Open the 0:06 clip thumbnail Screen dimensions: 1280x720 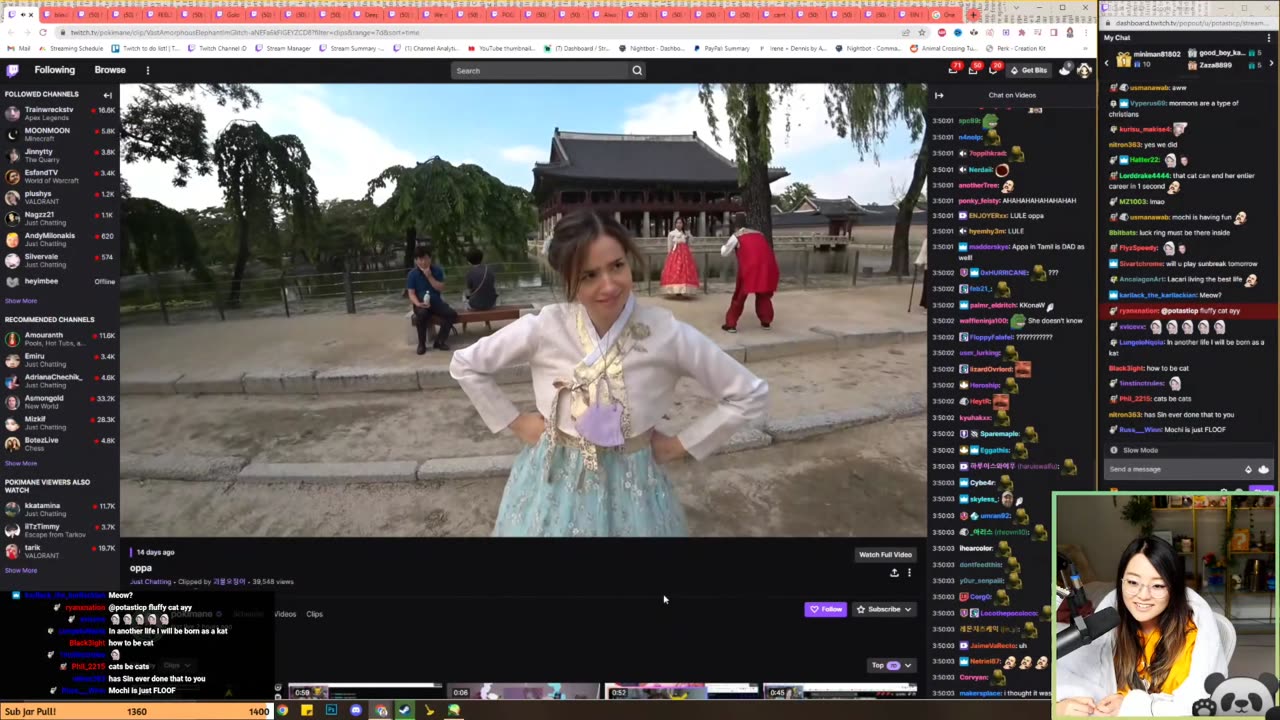coord(523,691)
